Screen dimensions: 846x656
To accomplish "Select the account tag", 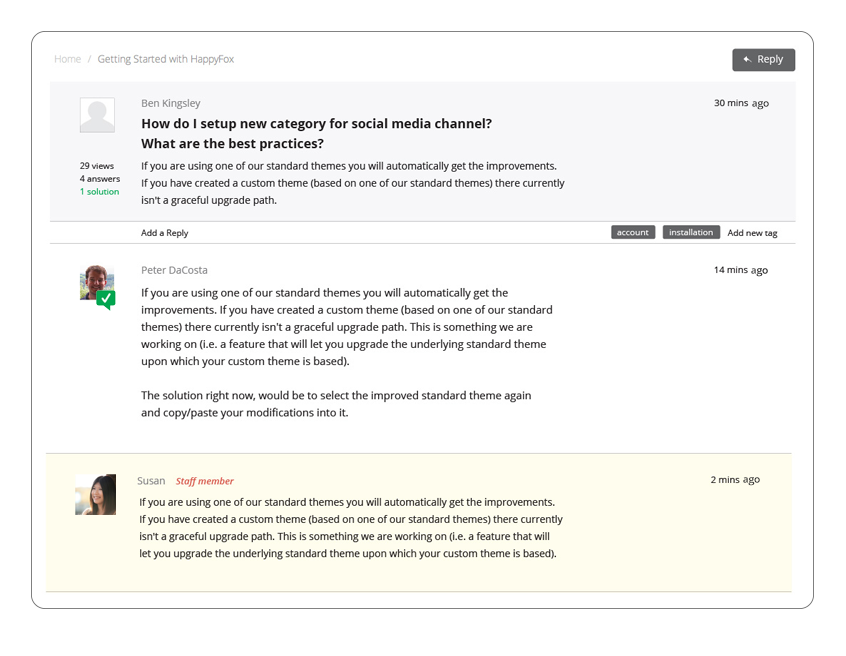I will (633, 232).
